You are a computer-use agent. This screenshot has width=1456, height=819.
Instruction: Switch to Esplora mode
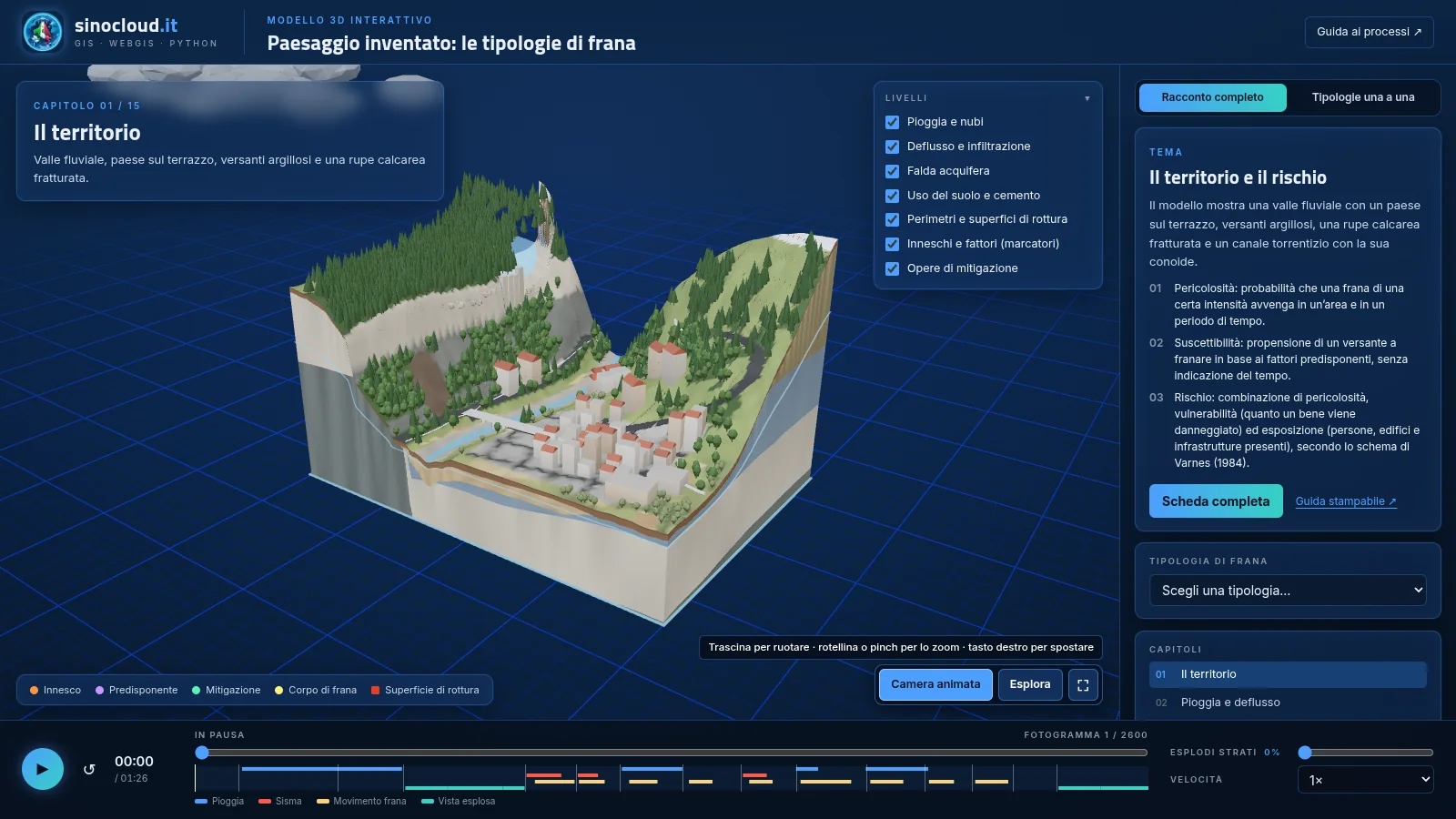coord(1030,684)
